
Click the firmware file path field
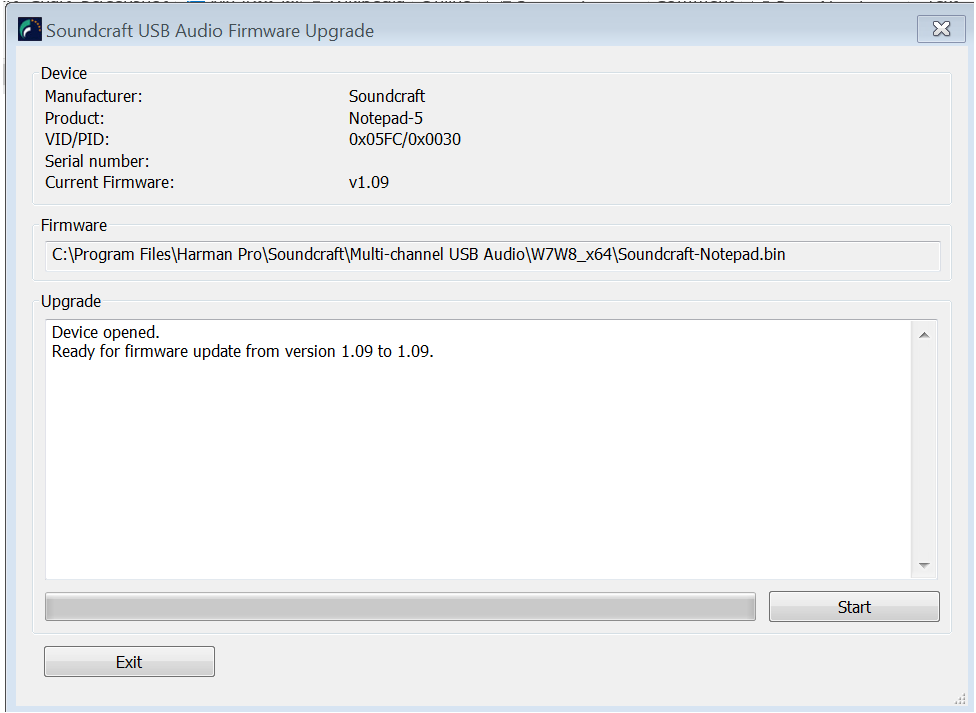click(492, 255)
